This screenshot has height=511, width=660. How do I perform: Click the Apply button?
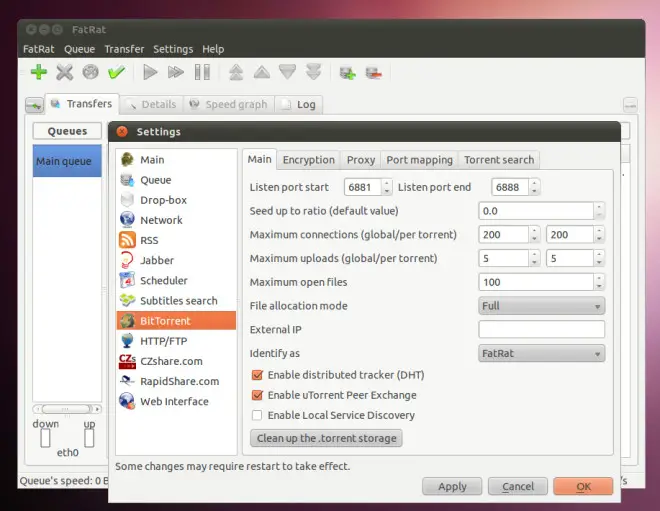(452, 487)
